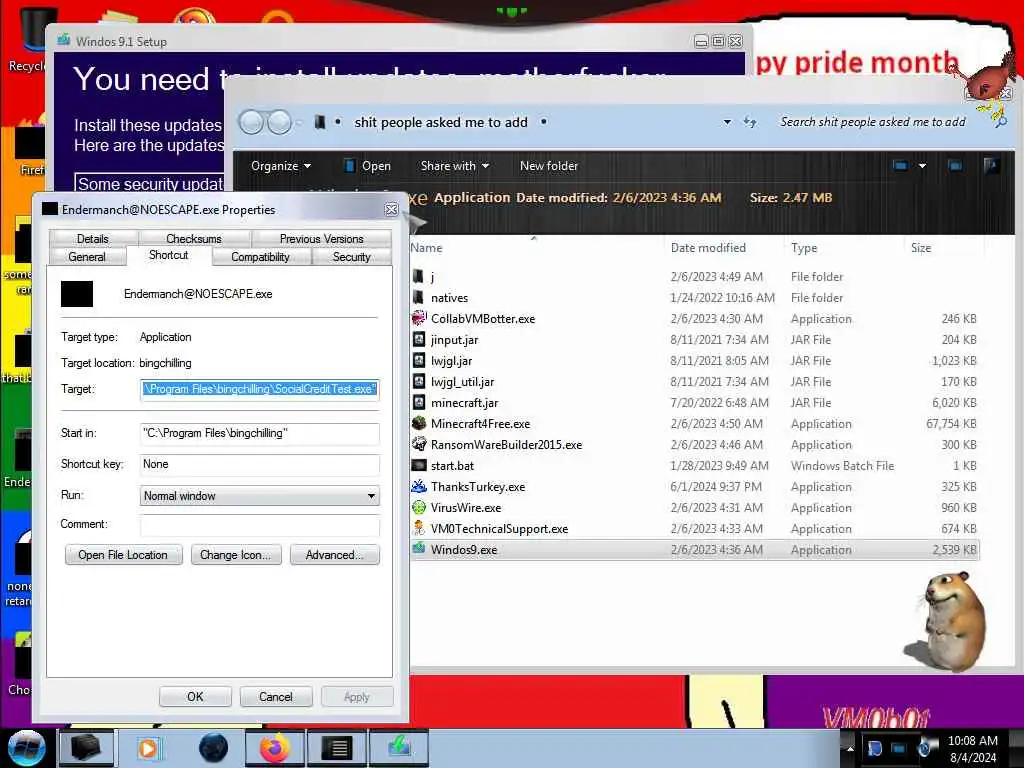Open address bar history dropdown

click(727, 122)
